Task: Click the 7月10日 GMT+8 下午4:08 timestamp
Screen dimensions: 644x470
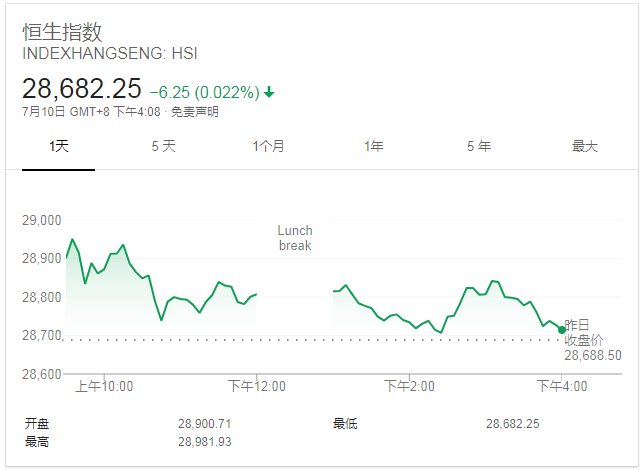Action: pos(91,112)
